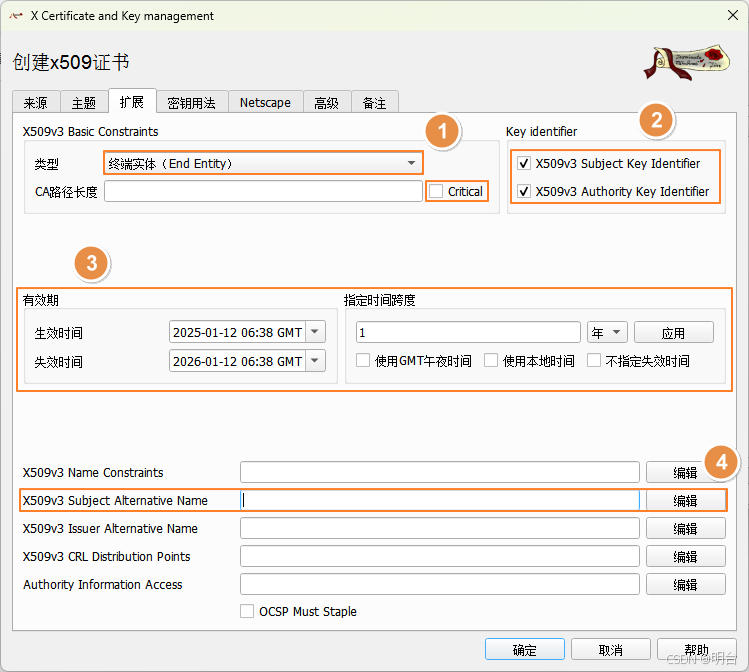Click 编辑 for Issuer Alternative Name

click(x=685, y=529)
